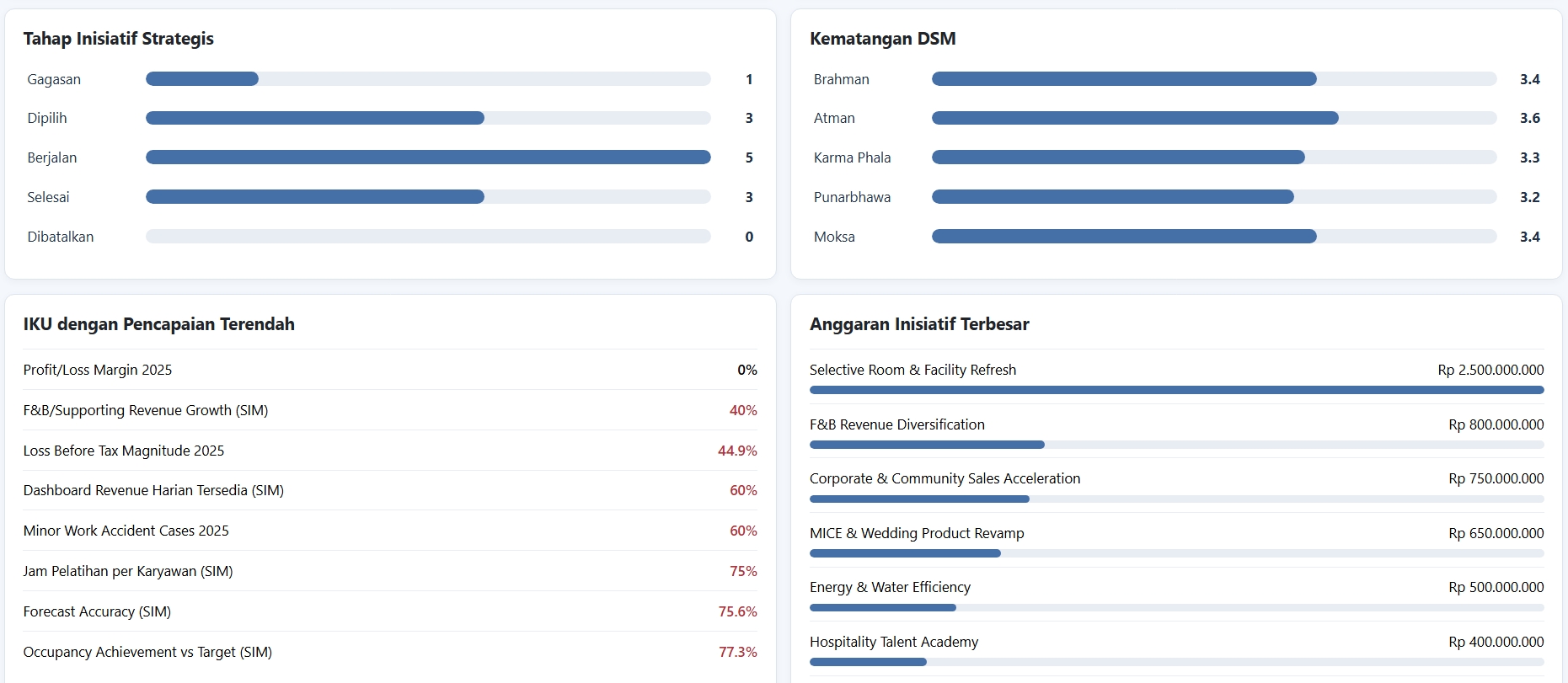Click the Atman maturity bar
This screenshot has height=683, width=1568.
[x=1214, y=118]
